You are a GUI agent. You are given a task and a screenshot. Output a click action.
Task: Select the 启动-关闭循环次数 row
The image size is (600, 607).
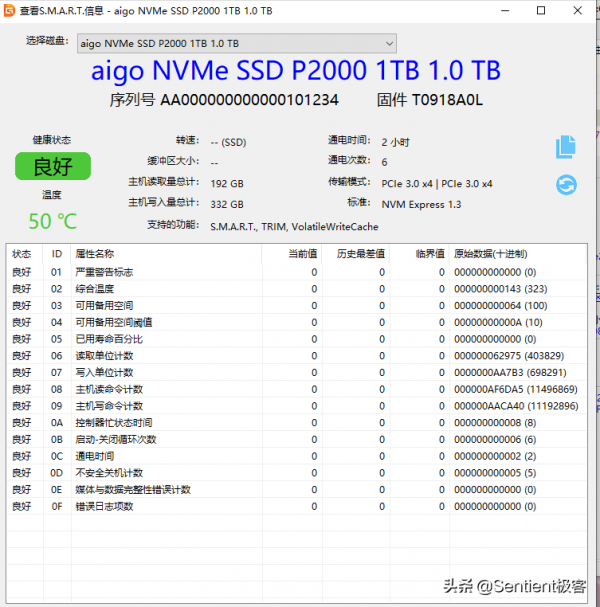297,439
